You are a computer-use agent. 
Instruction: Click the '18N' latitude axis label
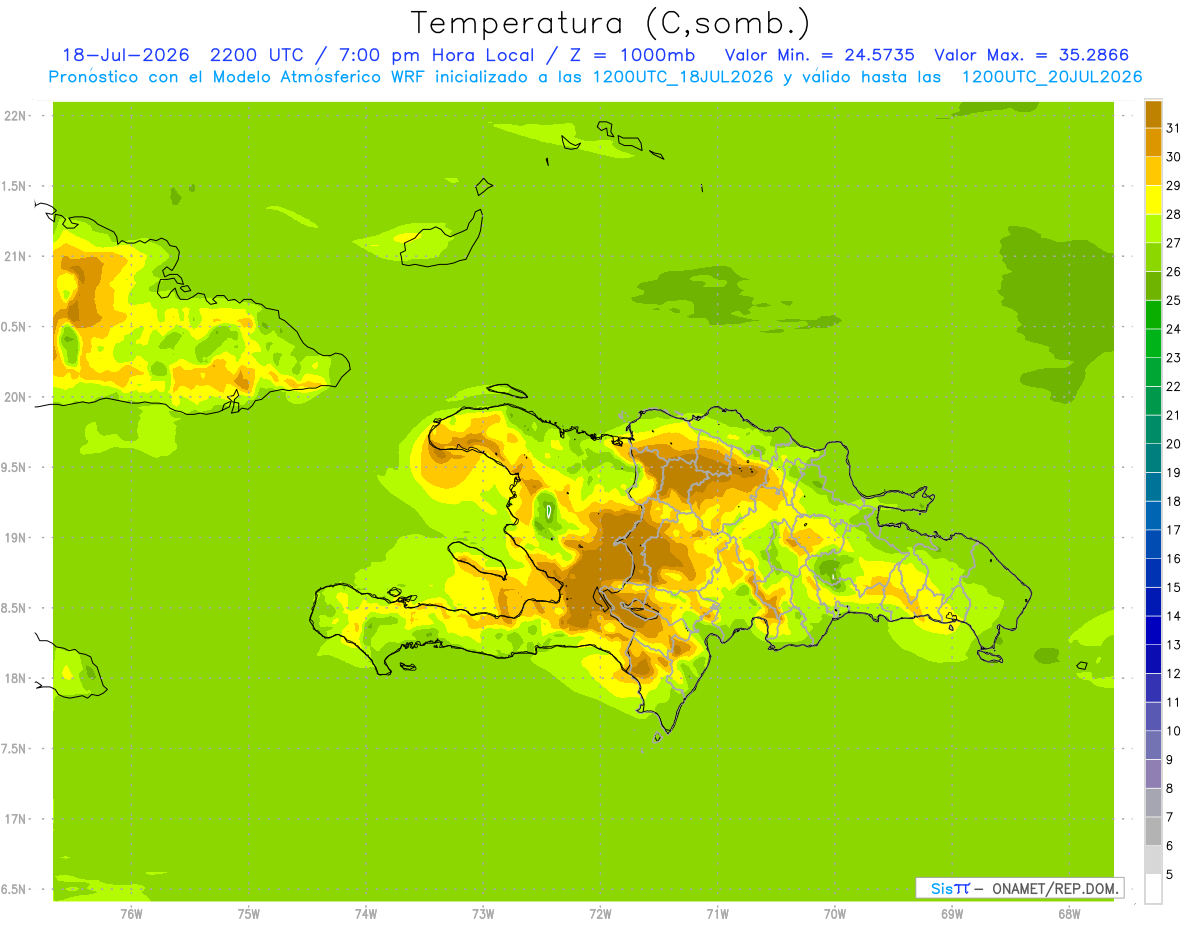click(x=14, y=678)
